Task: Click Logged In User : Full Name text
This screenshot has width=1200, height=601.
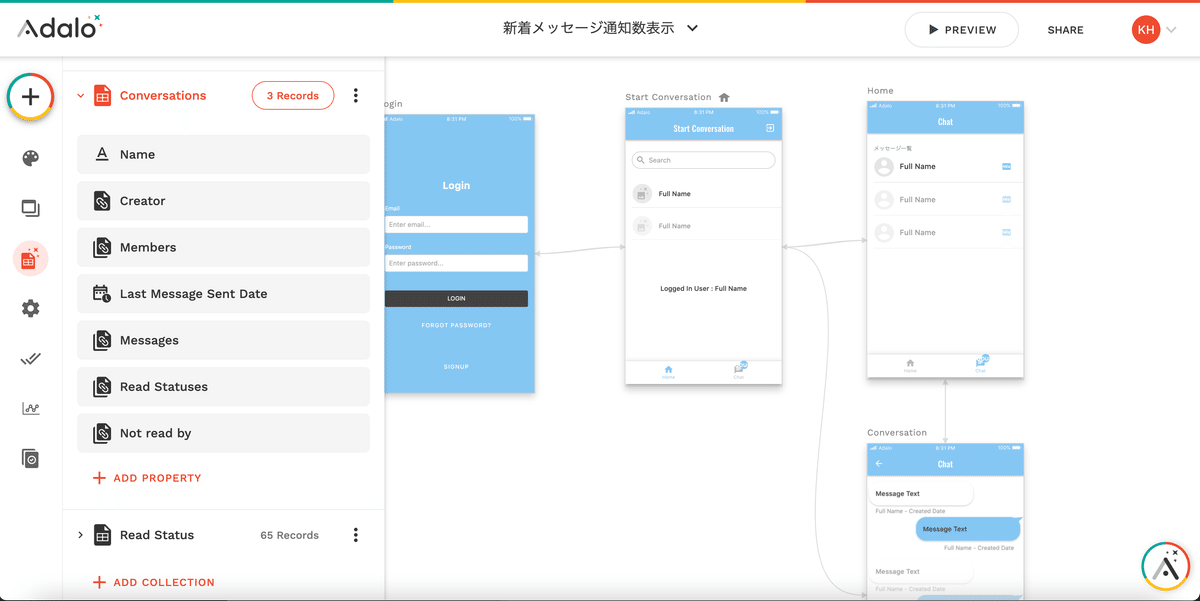Action: 703,289
